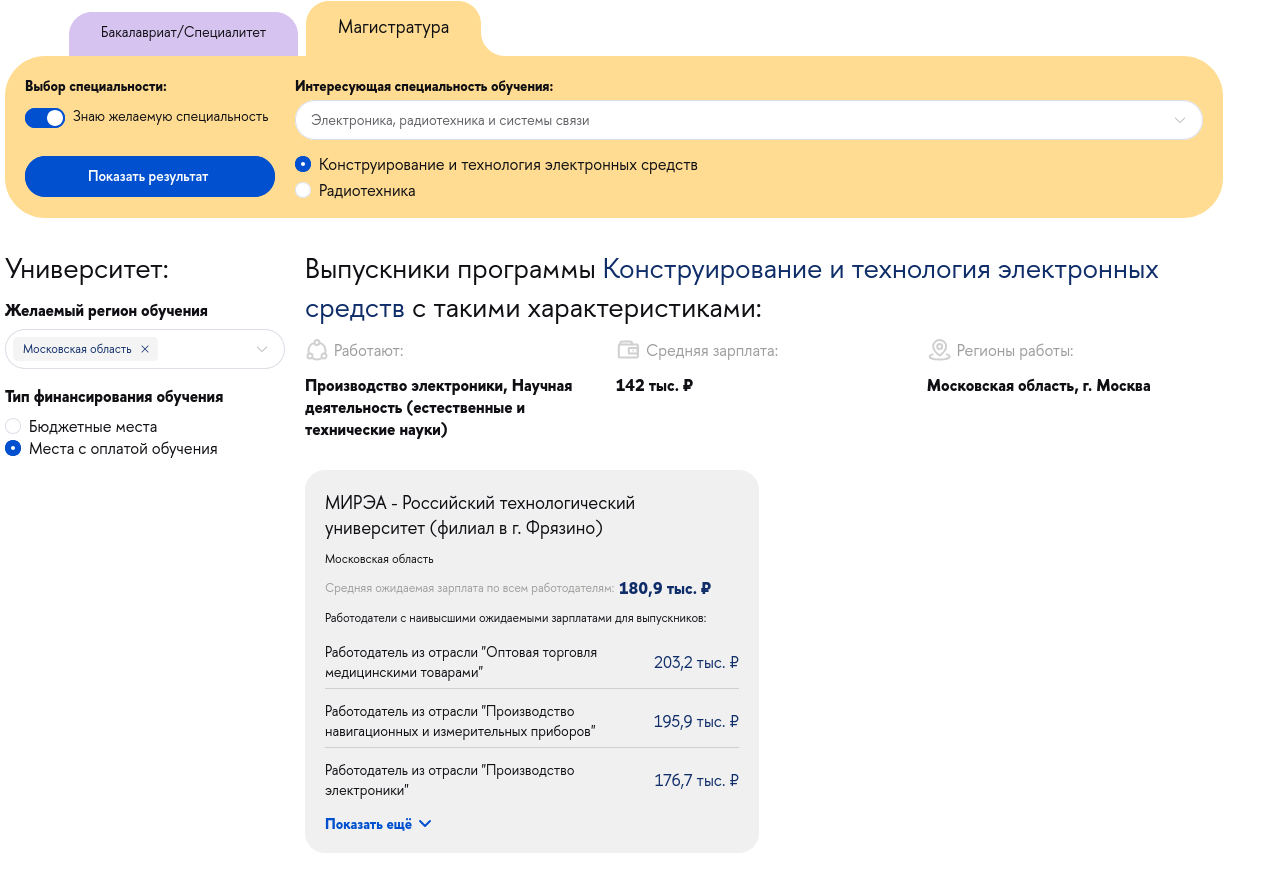The width and height of the screenshot is (1276, 871).
Task: Expand the employers list with «Показать ещё»
Action: [x=369, y=823]
